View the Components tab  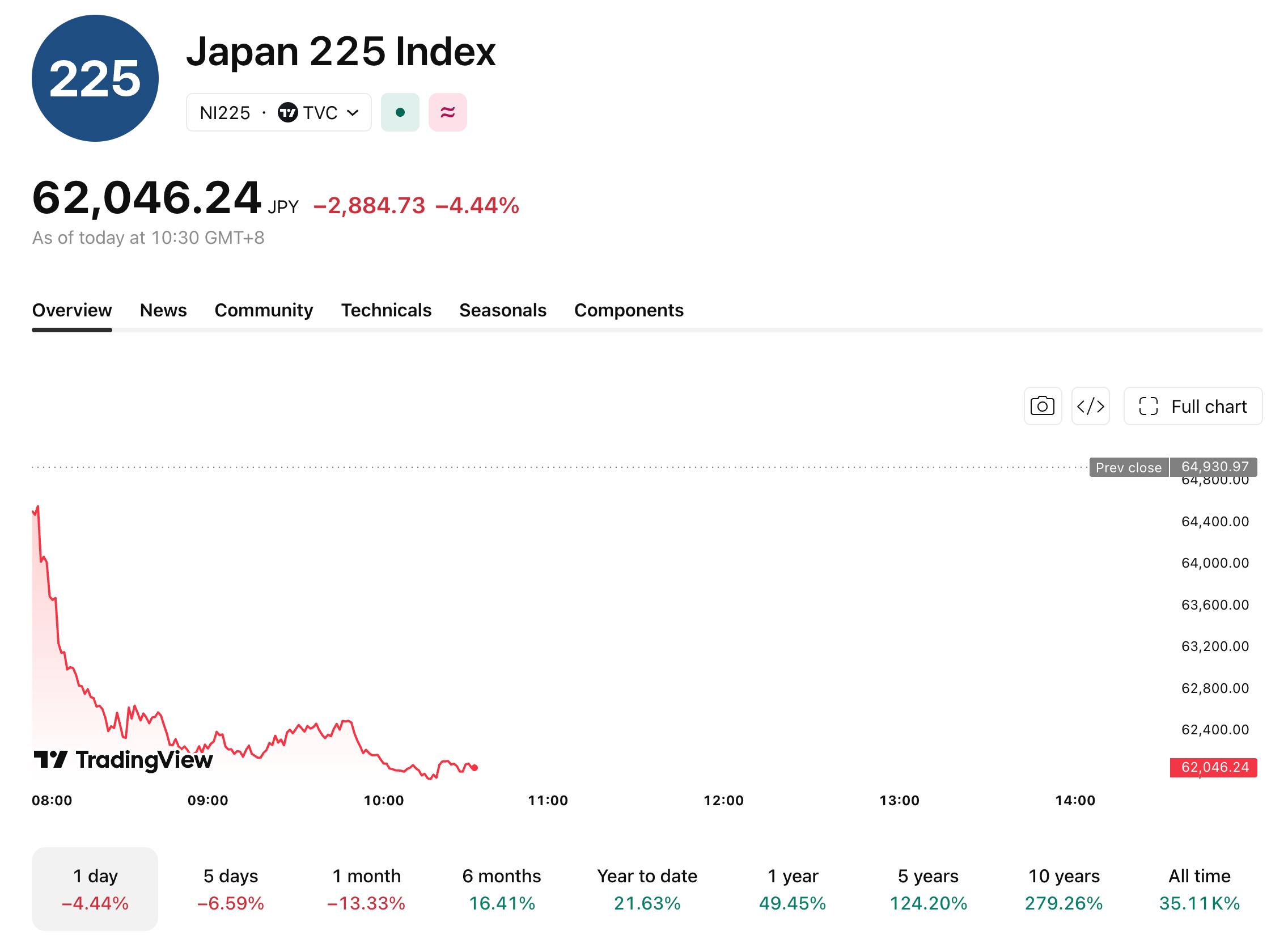(x=629, y=310)
